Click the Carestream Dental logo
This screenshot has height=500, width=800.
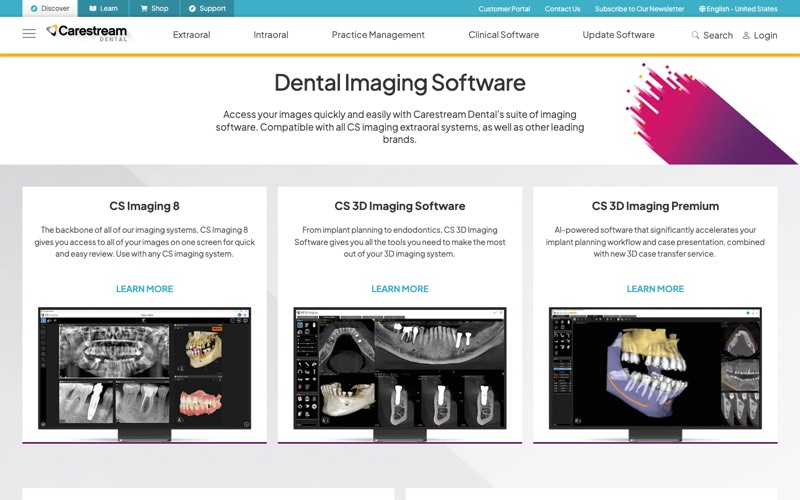[87, 33]
